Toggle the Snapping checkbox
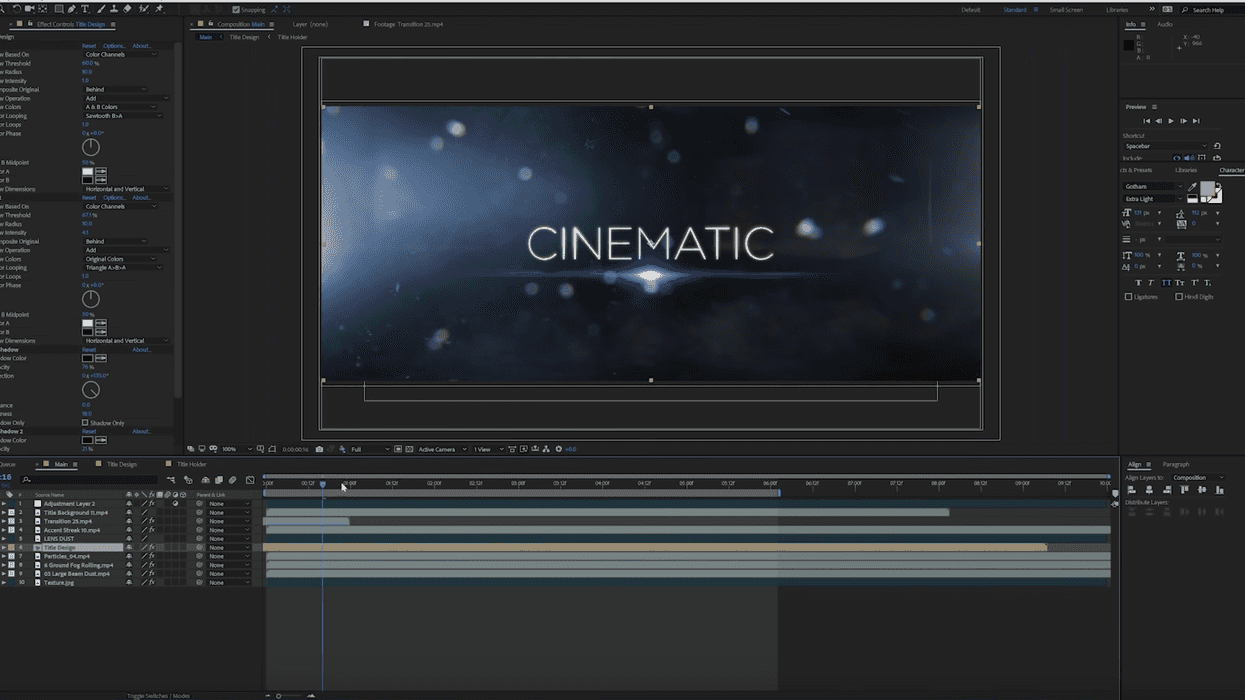 pos(235,10)
